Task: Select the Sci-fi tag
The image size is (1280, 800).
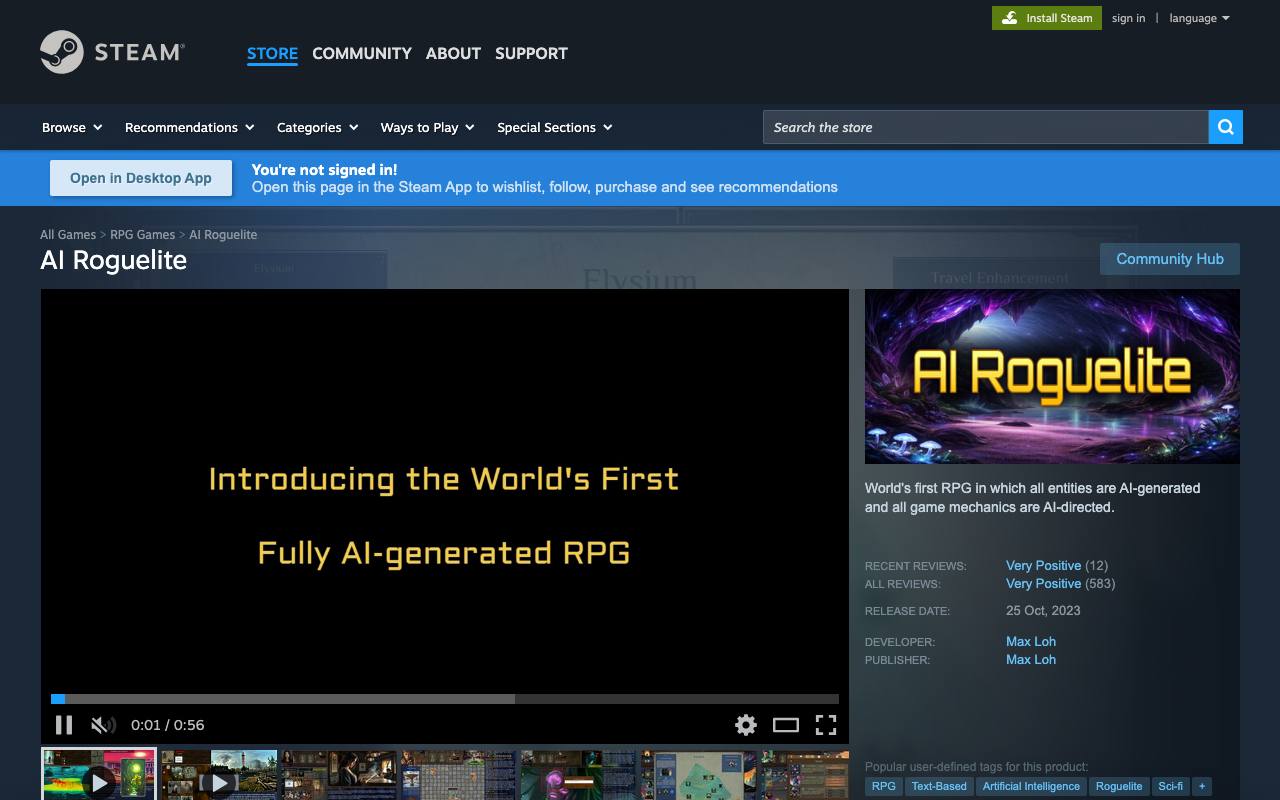Action: [x=1171, y=786]
